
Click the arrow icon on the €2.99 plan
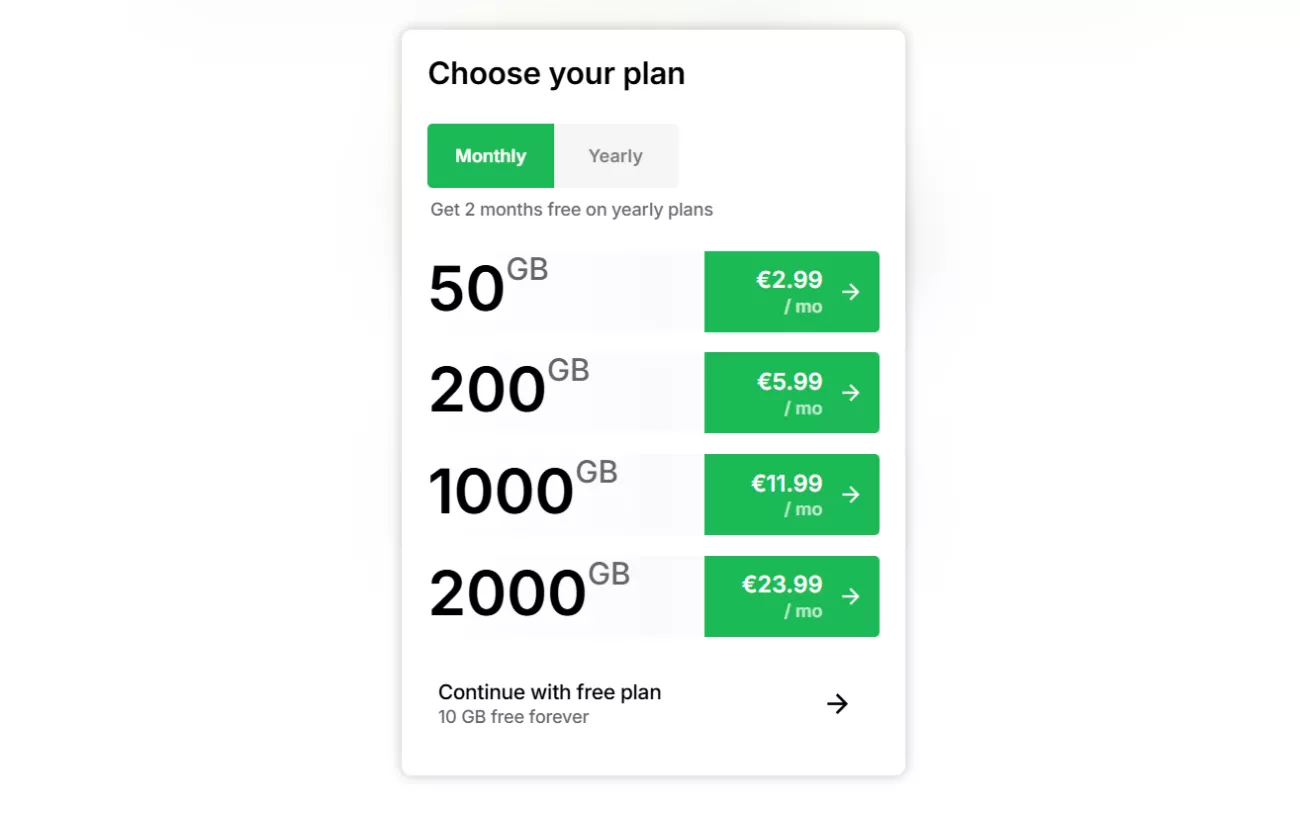pos(850,292)
